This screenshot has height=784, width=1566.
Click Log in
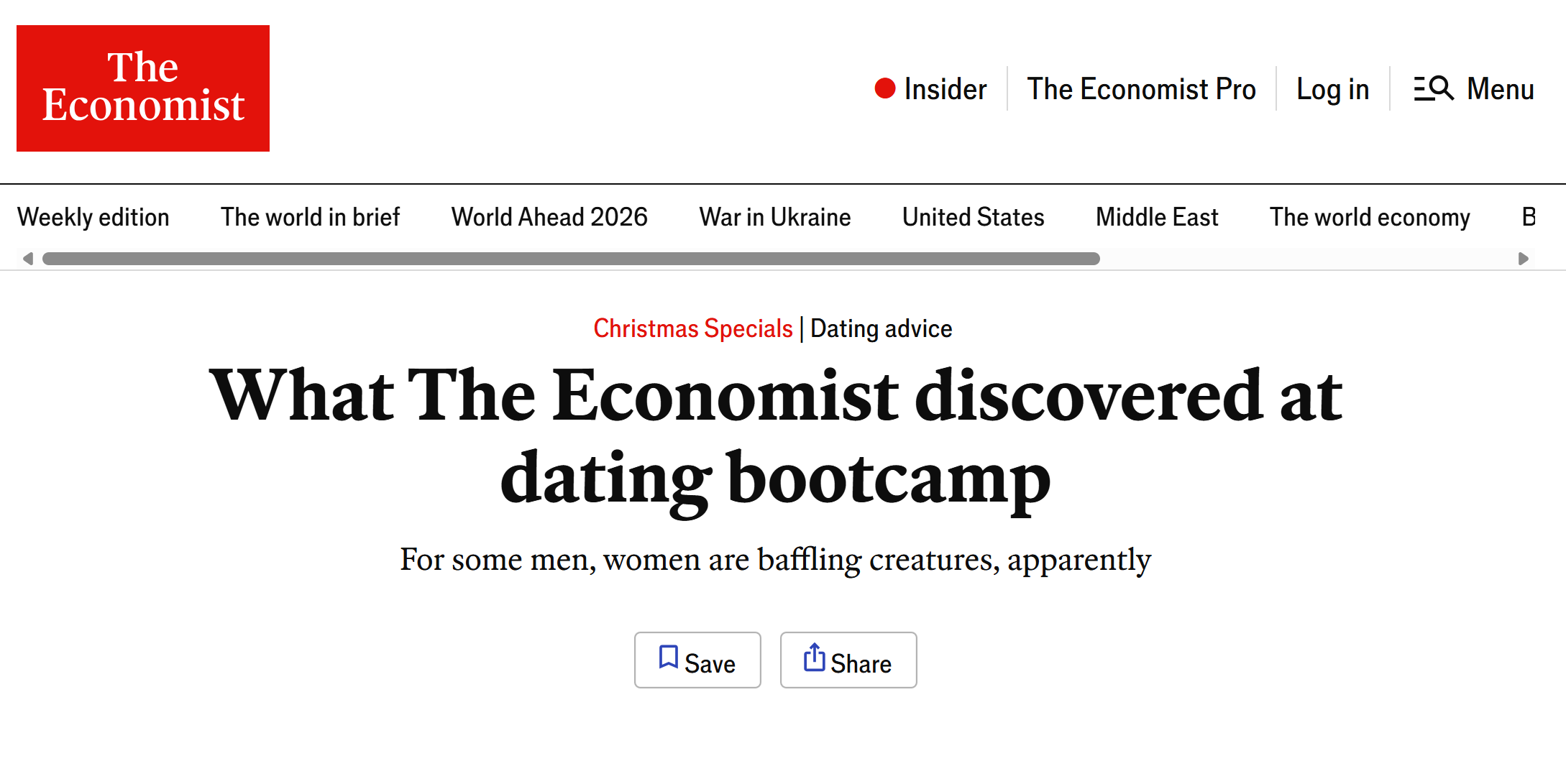coord(1332,89)
